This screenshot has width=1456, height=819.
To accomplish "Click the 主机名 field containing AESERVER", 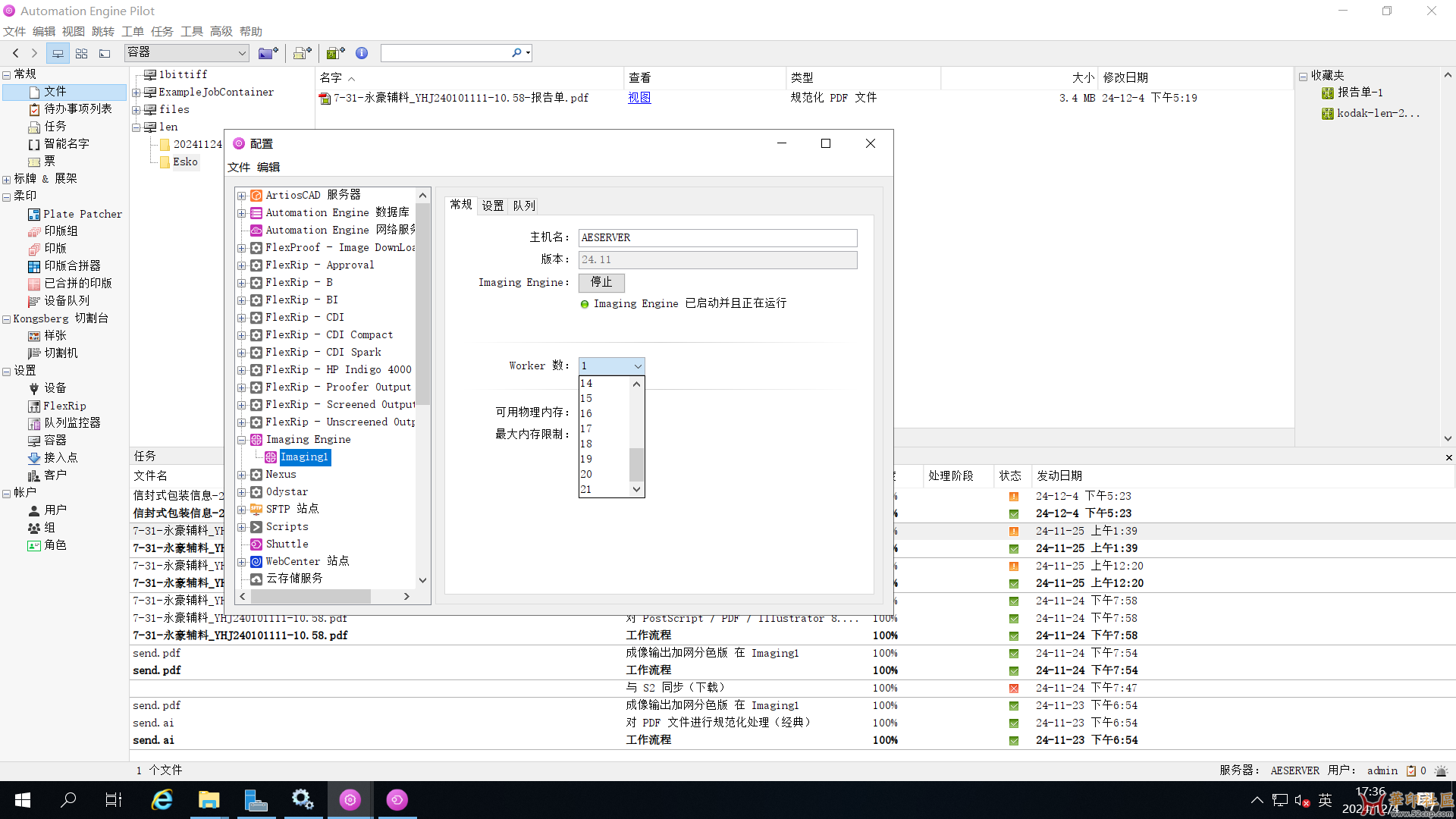I will pos(717,237).
